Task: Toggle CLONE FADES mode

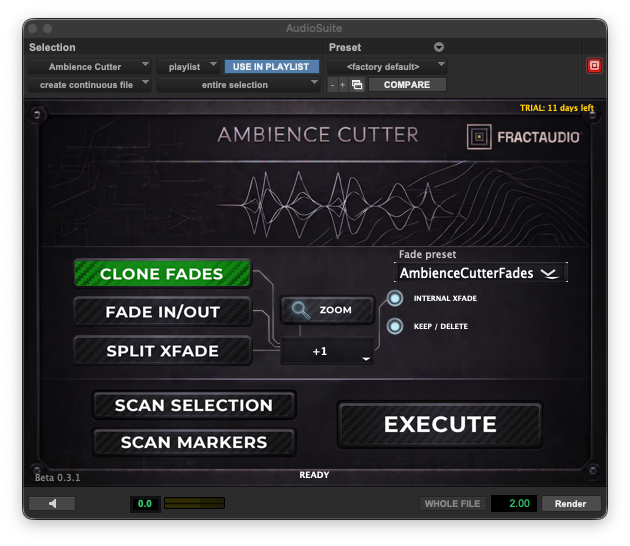Action: [162, 274]
